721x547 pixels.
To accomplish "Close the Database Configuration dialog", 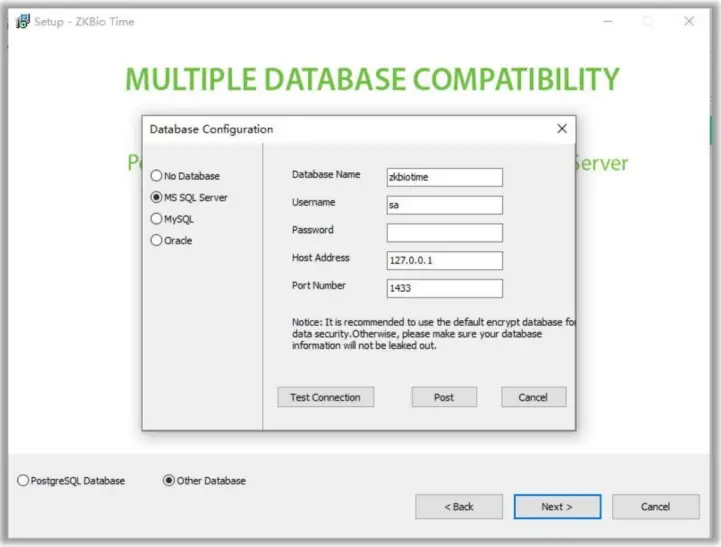I will (562, 129).
